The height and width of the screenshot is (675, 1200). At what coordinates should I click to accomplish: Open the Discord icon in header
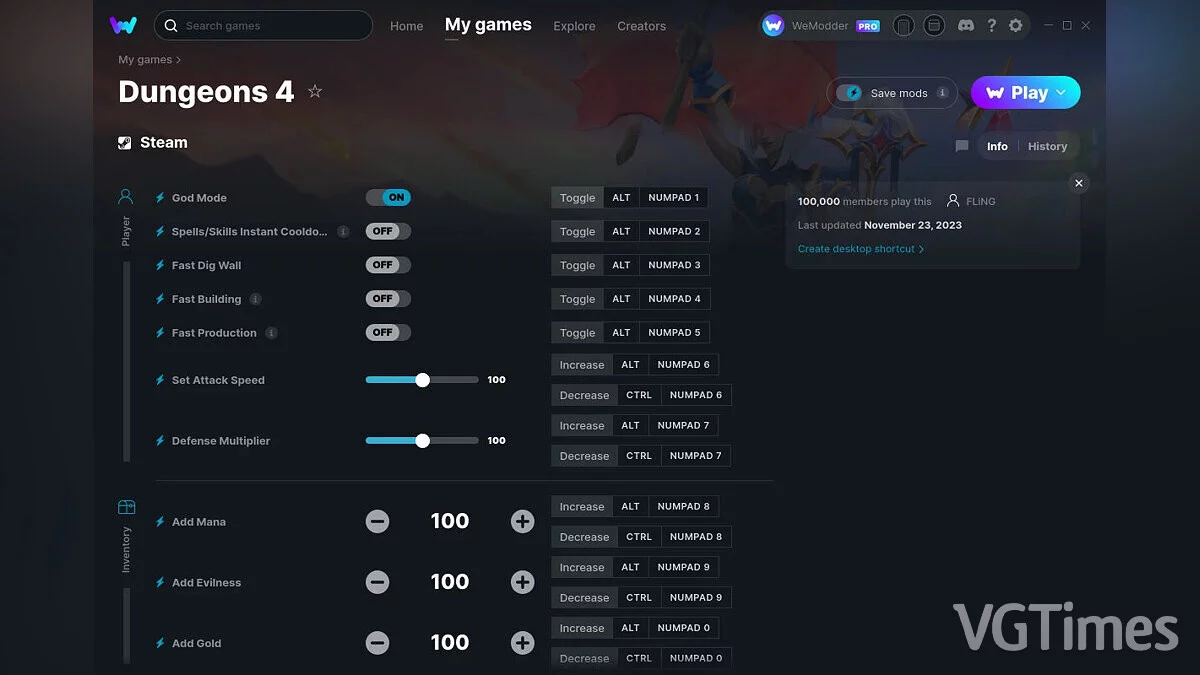pos(966,26)
